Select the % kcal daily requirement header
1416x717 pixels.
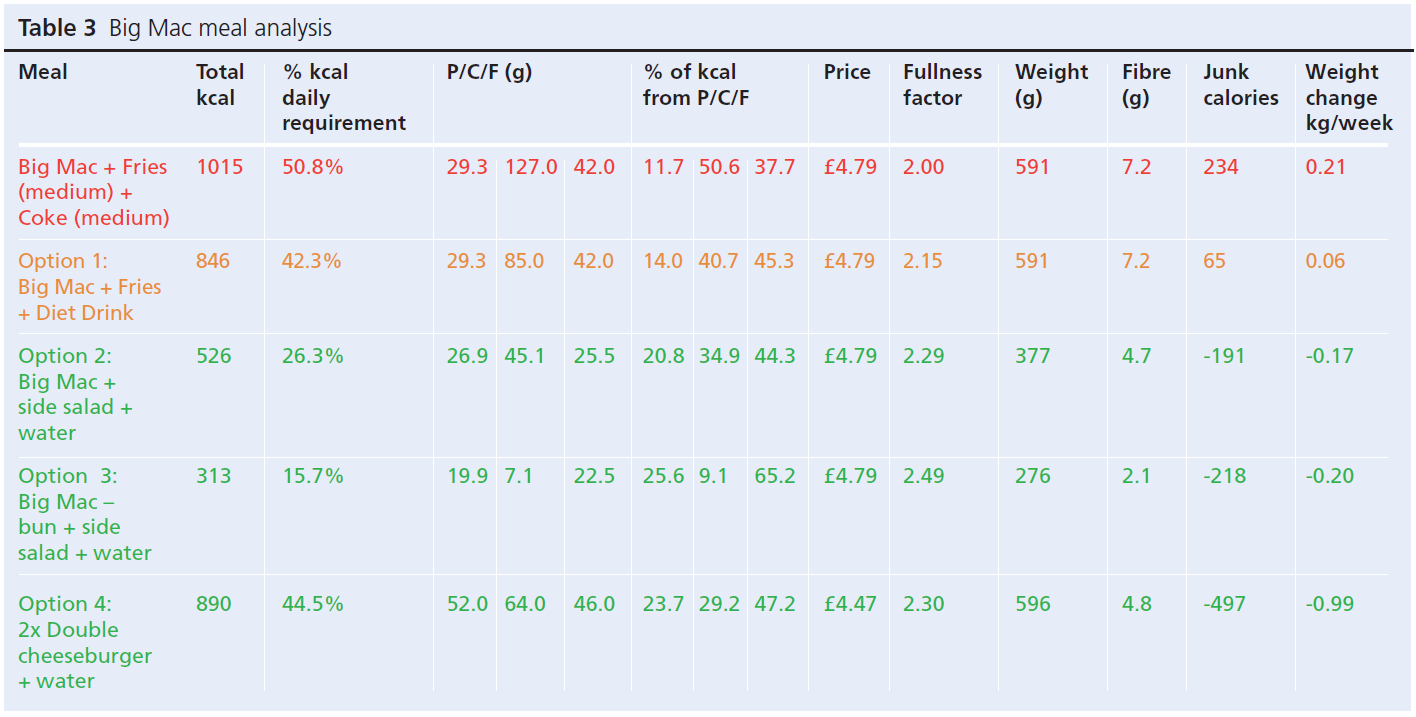[x=343, y=98]
